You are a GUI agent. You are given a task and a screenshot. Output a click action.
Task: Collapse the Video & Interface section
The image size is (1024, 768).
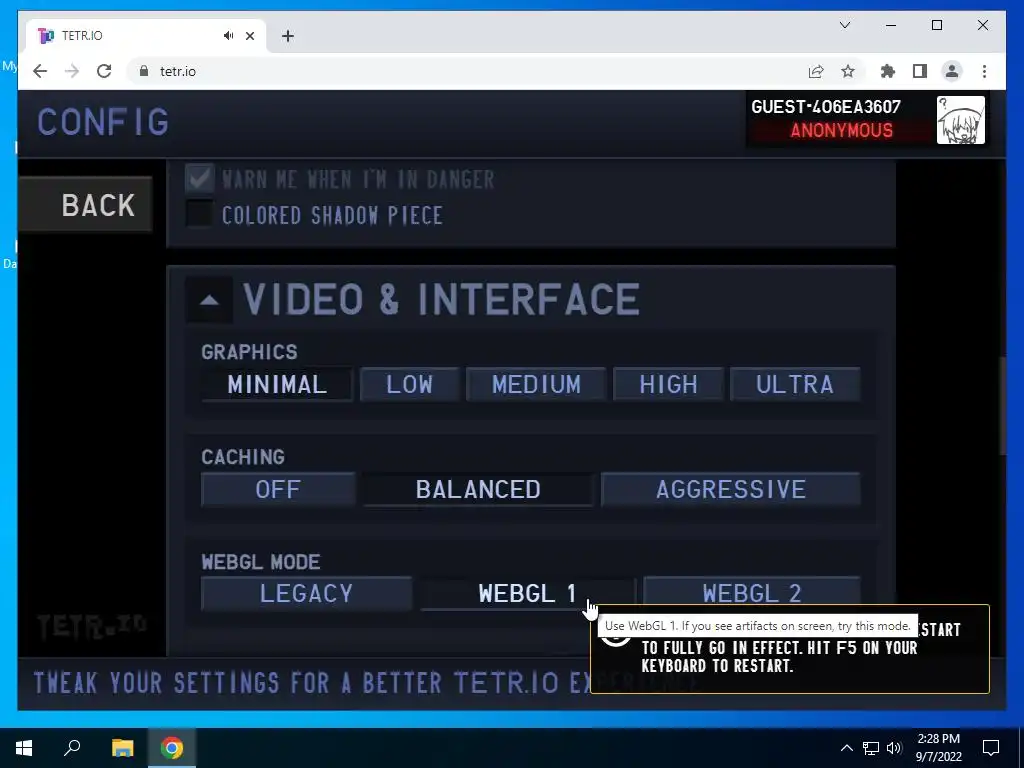click(x=209, y=300)
